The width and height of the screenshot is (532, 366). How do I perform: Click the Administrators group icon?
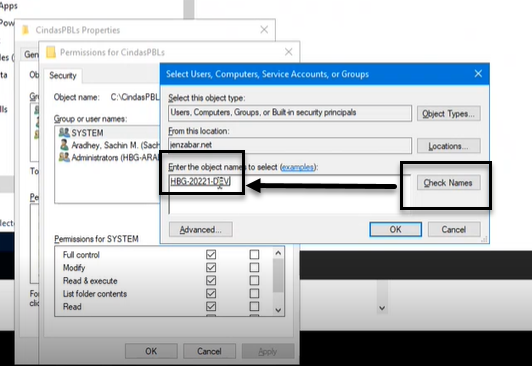64,157
